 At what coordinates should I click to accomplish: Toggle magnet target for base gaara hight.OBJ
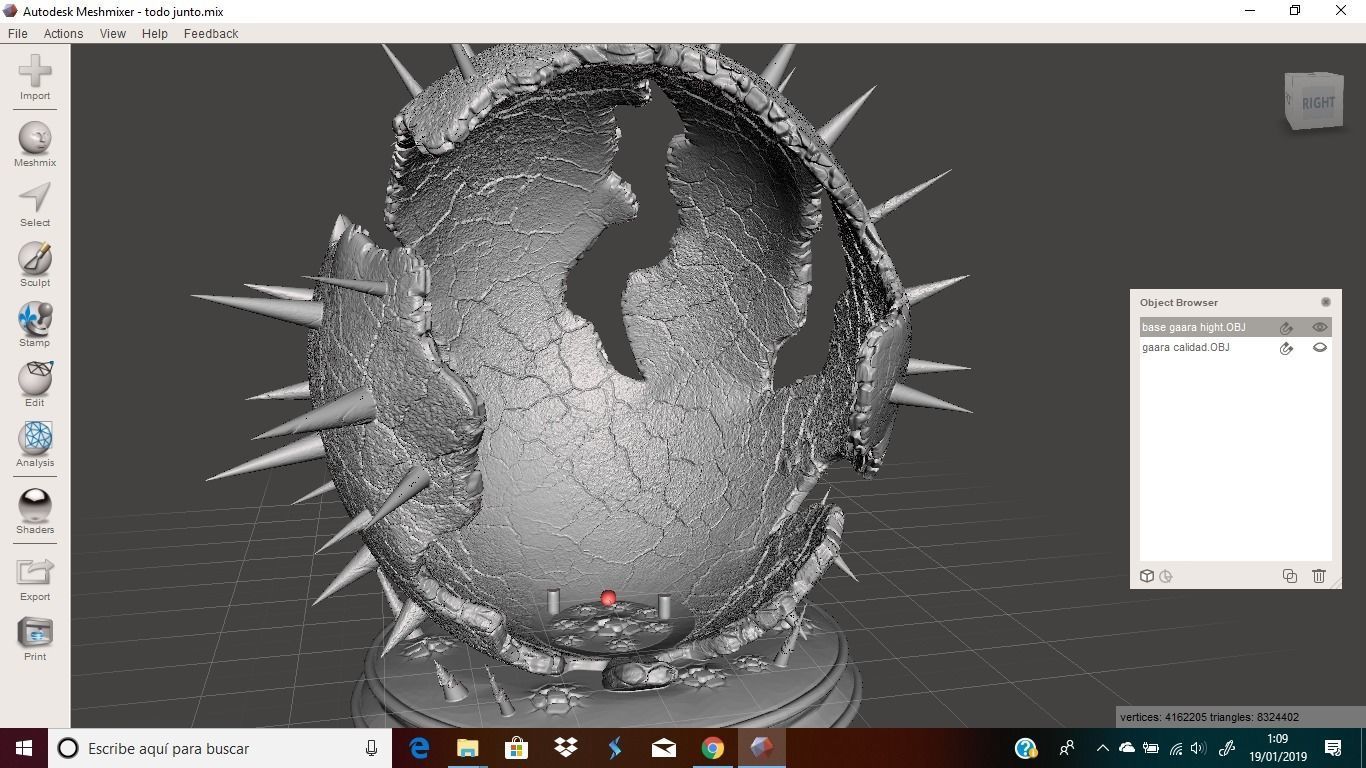click(x=1287, y=328)
